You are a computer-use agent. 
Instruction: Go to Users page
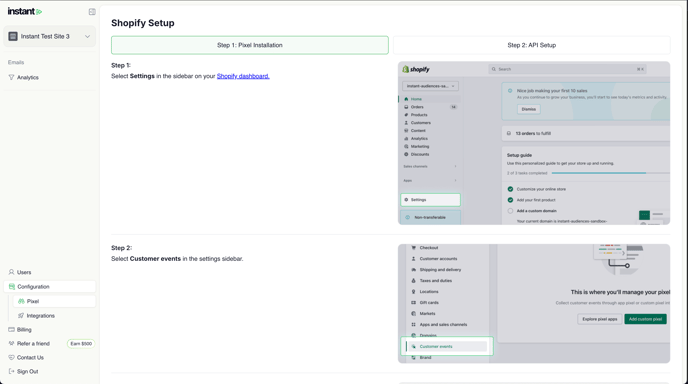coord(24,272)
